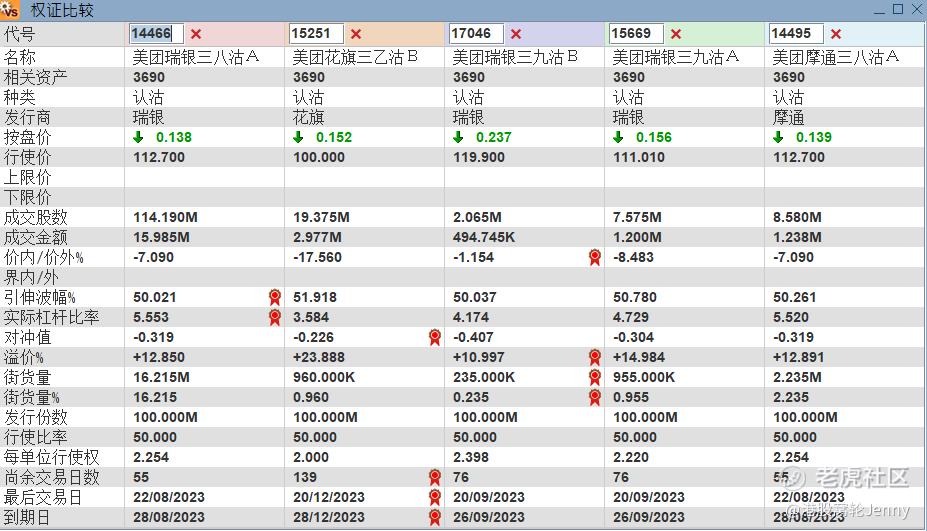Remove warrant 17046 with its red X

click(516, 34)
